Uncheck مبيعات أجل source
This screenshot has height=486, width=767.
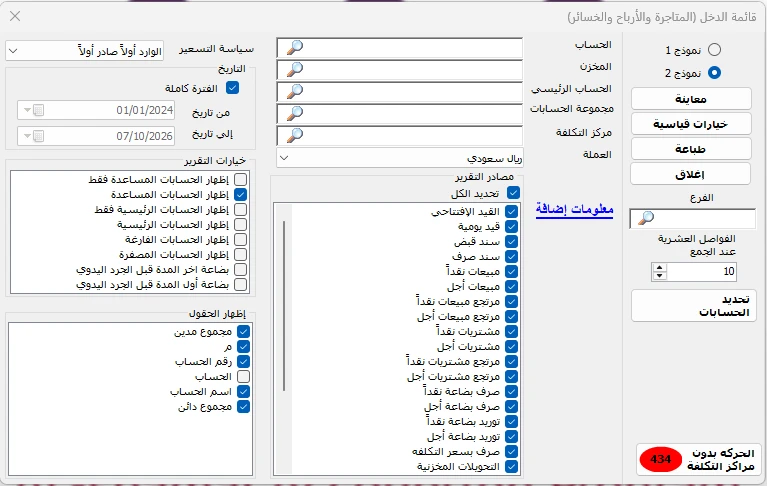tap(512, 287)
